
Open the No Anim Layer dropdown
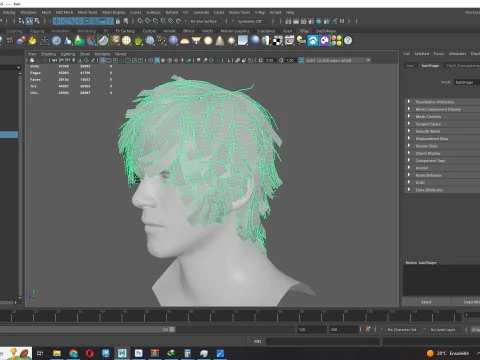(x=444, y=329)
